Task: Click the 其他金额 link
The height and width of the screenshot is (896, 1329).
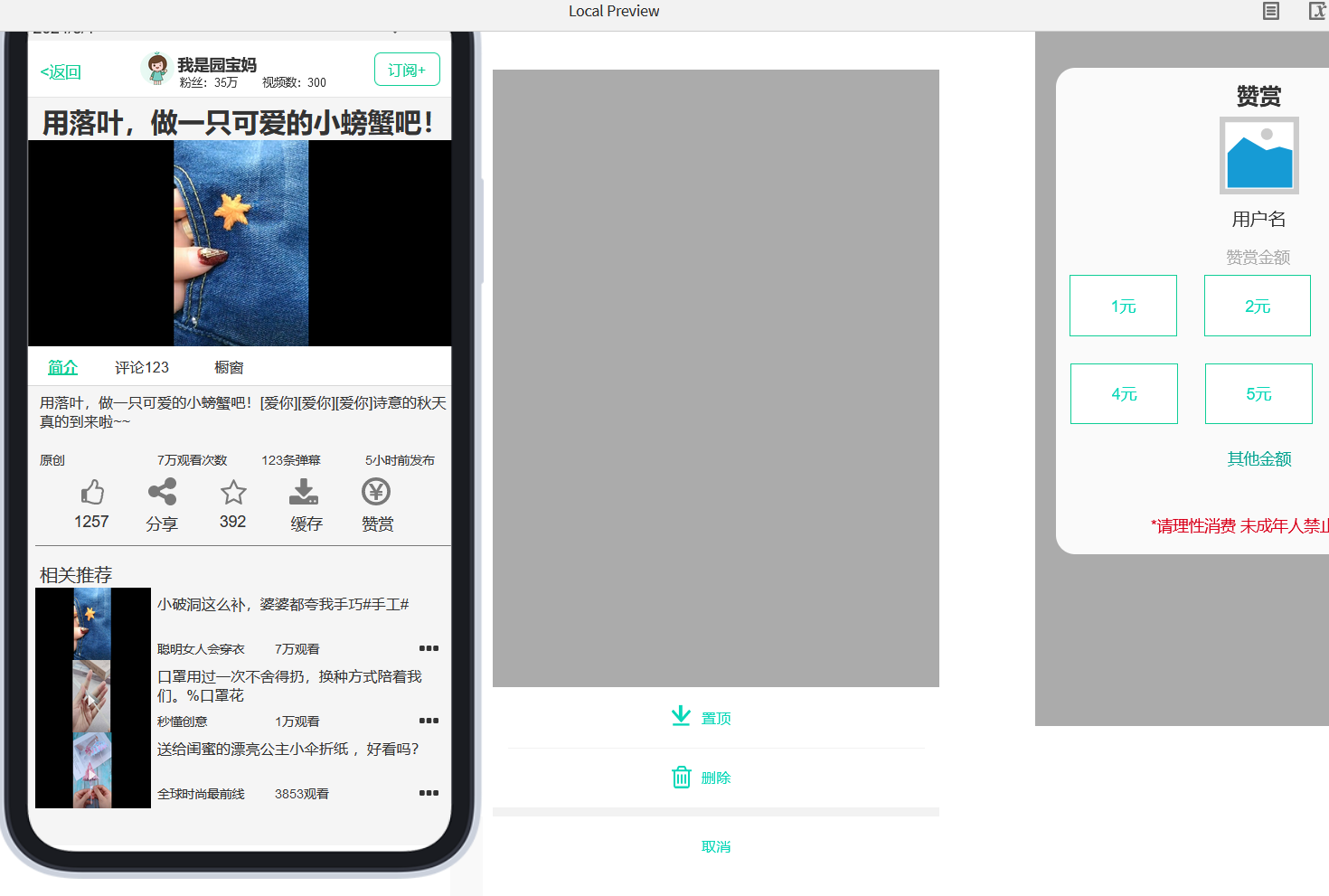Action: [x=1258, y=458]
